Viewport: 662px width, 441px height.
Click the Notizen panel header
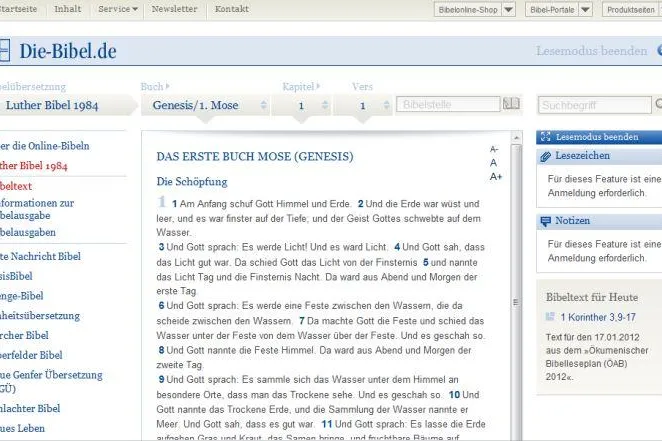[599, 221]
